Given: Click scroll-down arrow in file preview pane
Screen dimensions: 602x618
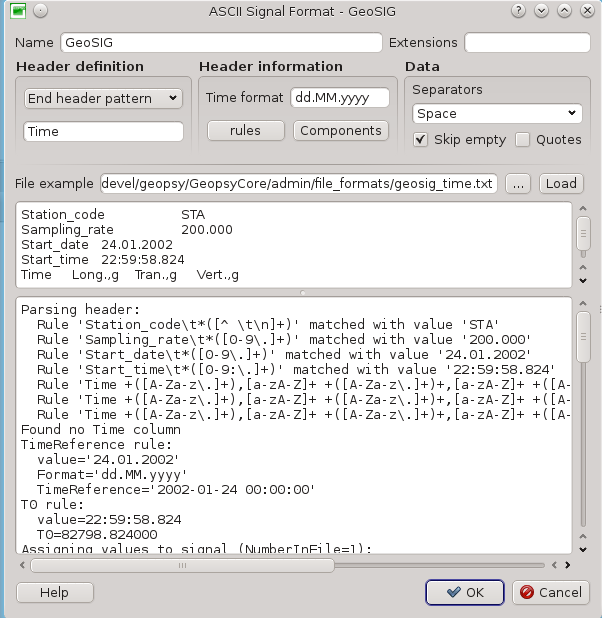Looking at the screenshot, I should (x=583, y=281).
